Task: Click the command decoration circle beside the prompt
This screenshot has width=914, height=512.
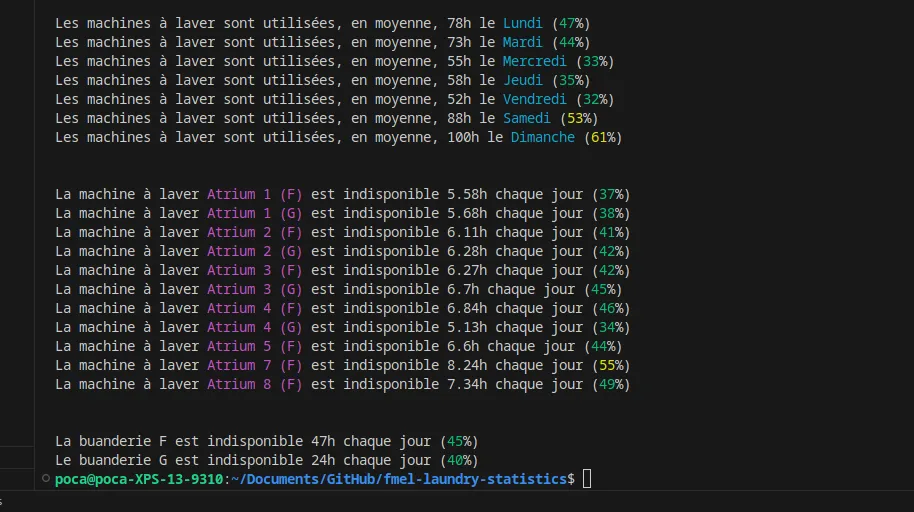Action: [x=46, y=480]
